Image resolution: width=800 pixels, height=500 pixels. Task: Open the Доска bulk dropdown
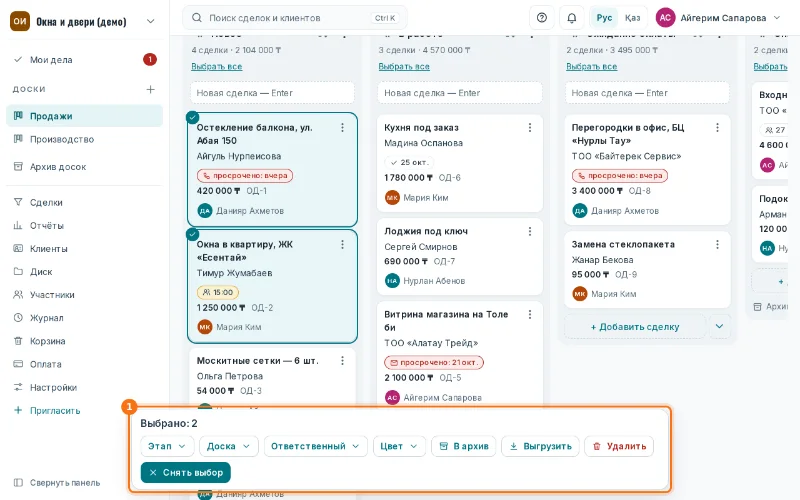229,446
